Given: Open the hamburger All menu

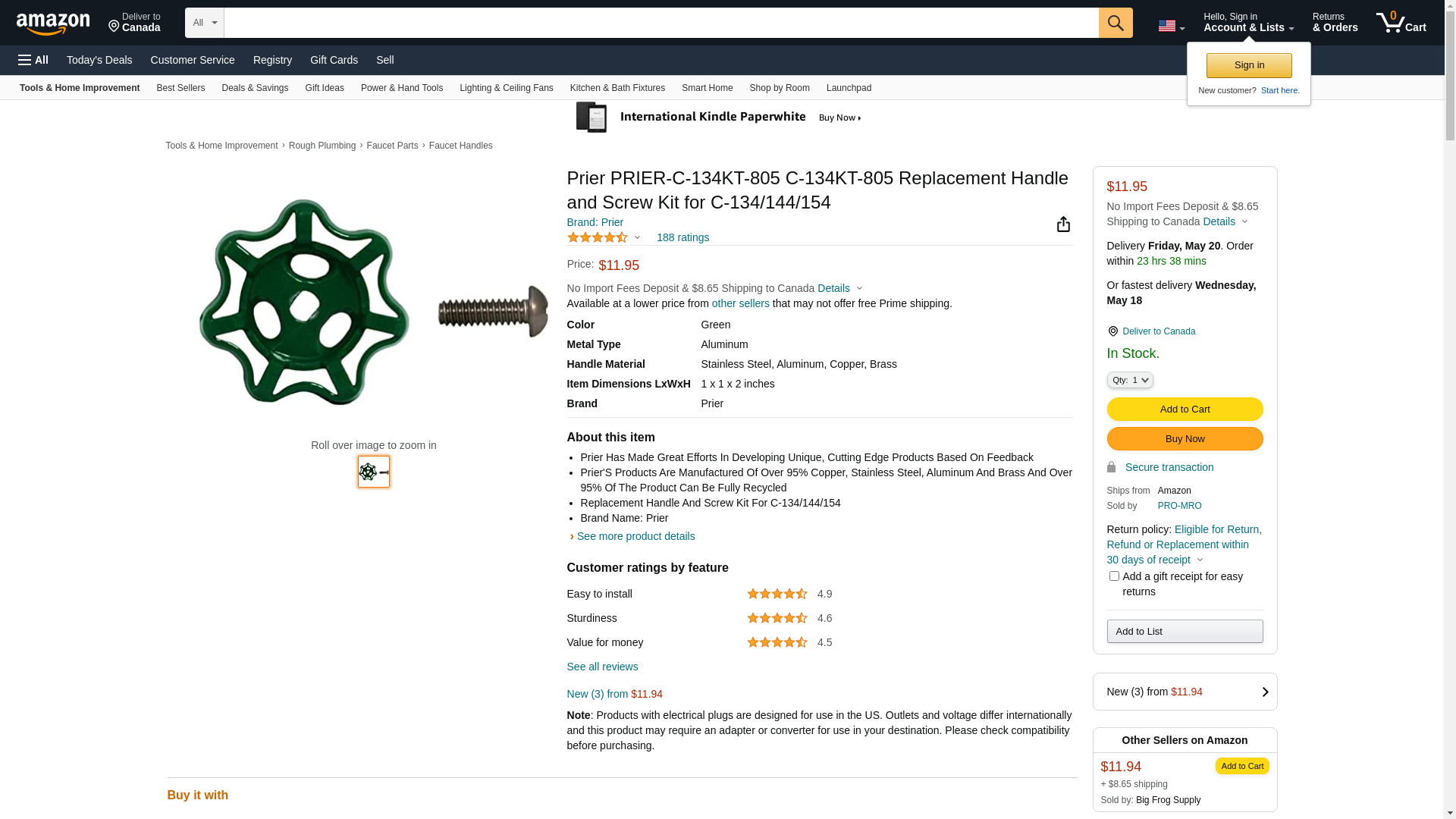Looking at the screenshot, I should click(x=33, y=60).
